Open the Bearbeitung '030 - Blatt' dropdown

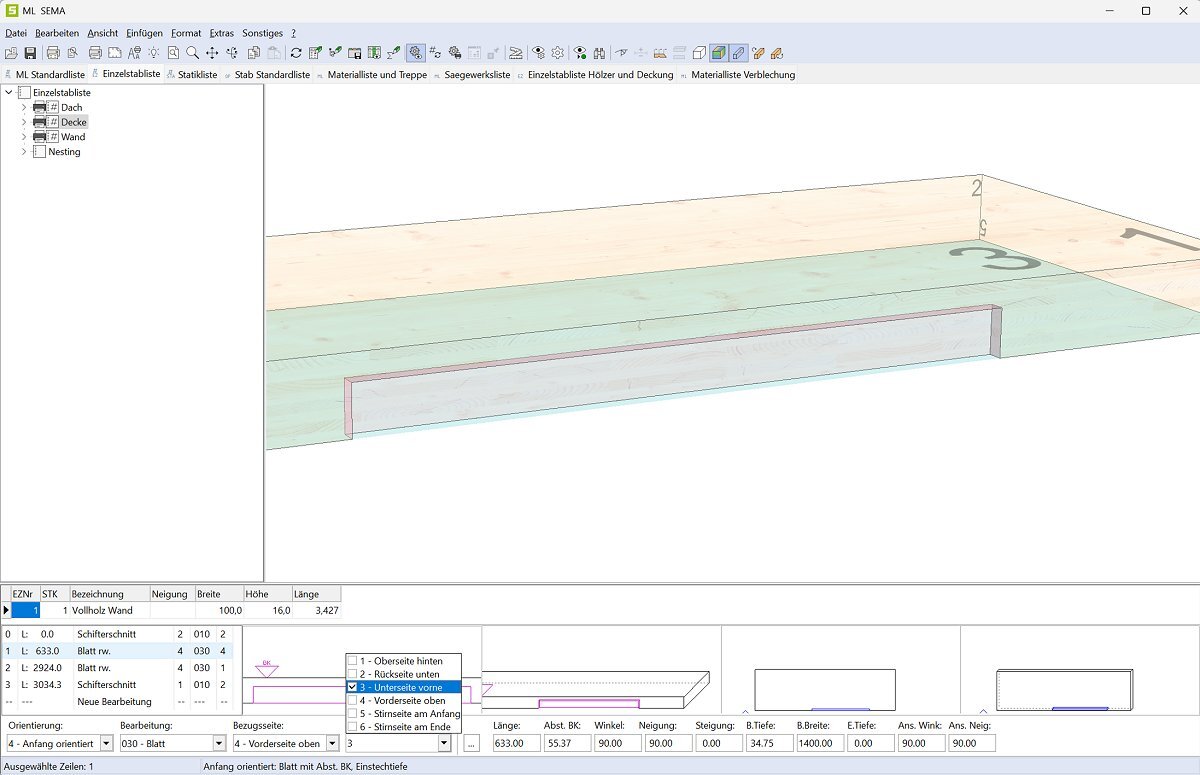click(x=219, y=743)
